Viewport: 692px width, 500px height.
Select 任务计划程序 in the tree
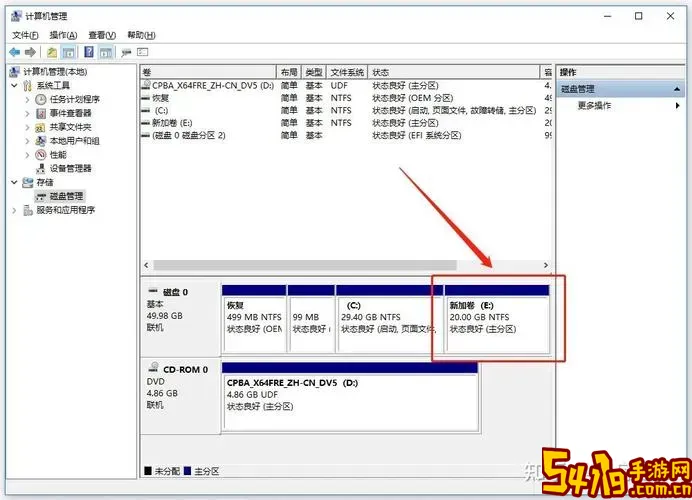pyautogui.click(x=74, y=99)
